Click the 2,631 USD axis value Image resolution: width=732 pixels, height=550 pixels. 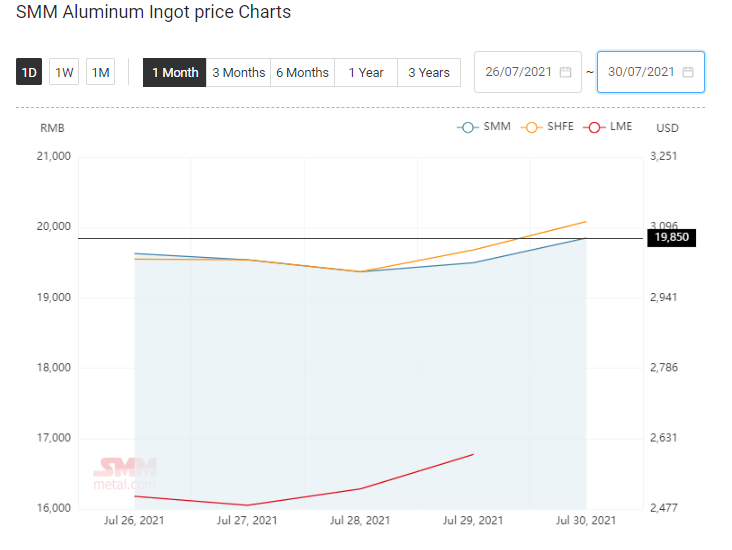click(x=663, y=438)
